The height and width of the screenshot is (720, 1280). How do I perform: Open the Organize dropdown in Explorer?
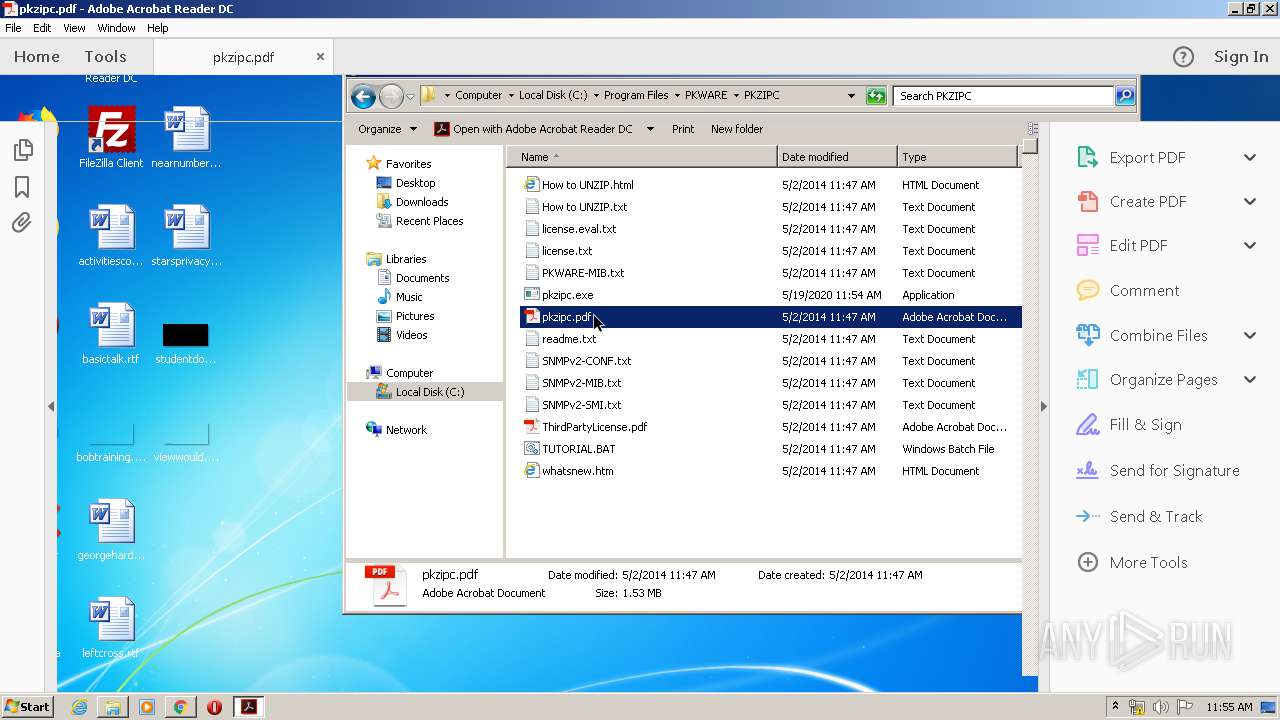387,129
